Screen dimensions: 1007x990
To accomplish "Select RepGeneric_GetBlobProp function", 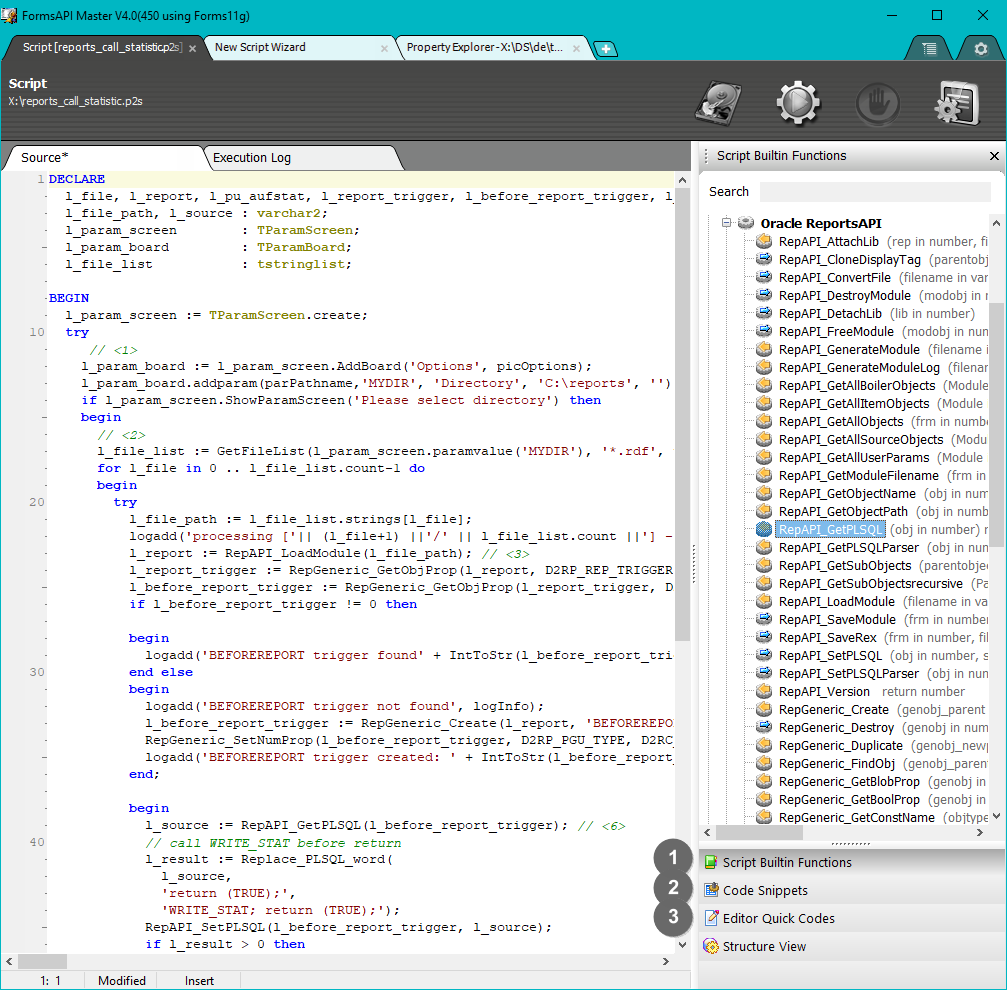I will click(849, 781).
